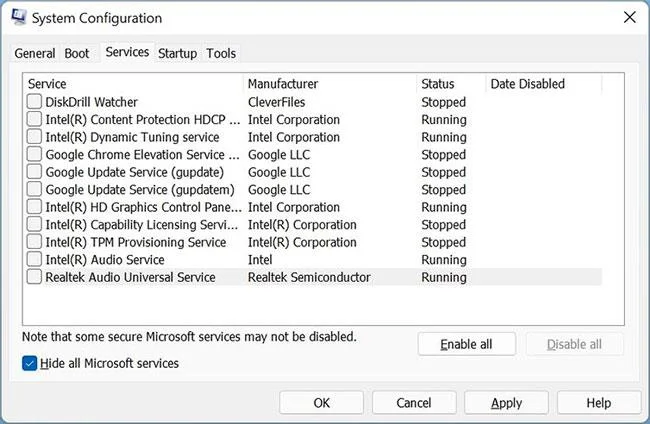The height and width of the screenshot is (424, 650).
Task: Click Stopped status of DiskDrill Watcher
Action: [444, 102]
